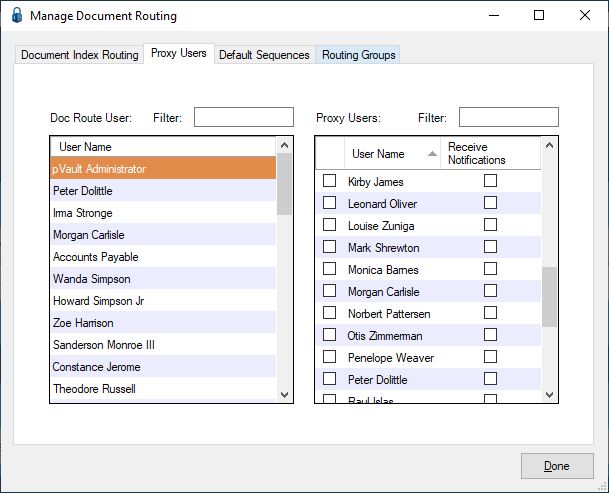The height and width of the screenshot is (493, 609).
Task: Click scrollbar thumb in Doc Route User list
Action: (284, 184)
